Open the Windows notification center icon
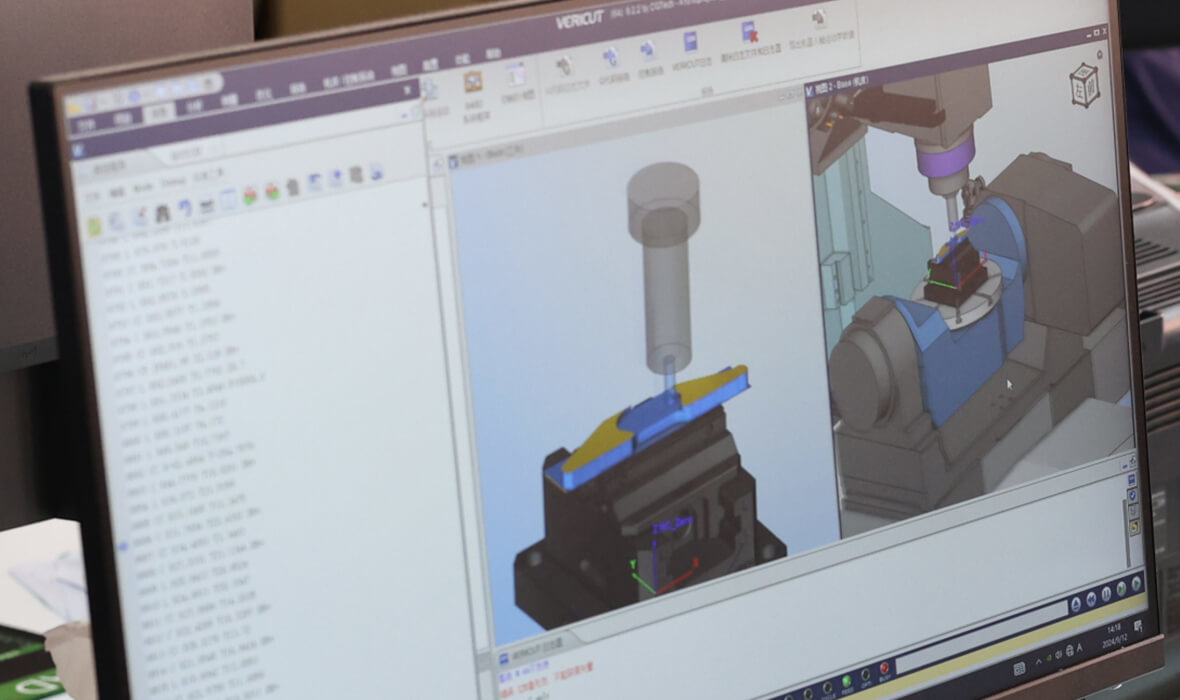Screen dimensions: 1180x700 (x=1138, y=626)
